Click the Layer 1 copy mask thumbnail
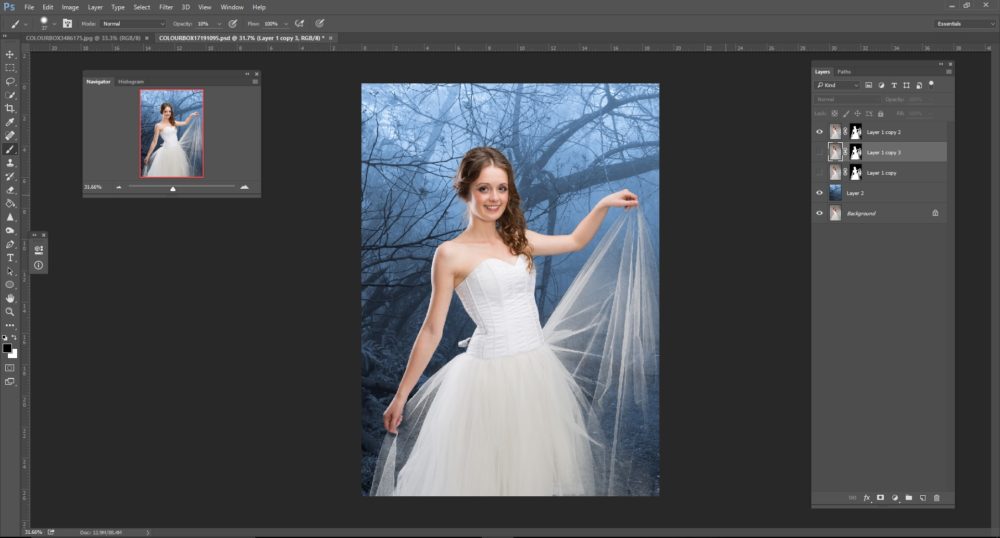Image resolution: width=1000 pixels, height=538 pixels. pyautogui.click(x=856, y=172)
